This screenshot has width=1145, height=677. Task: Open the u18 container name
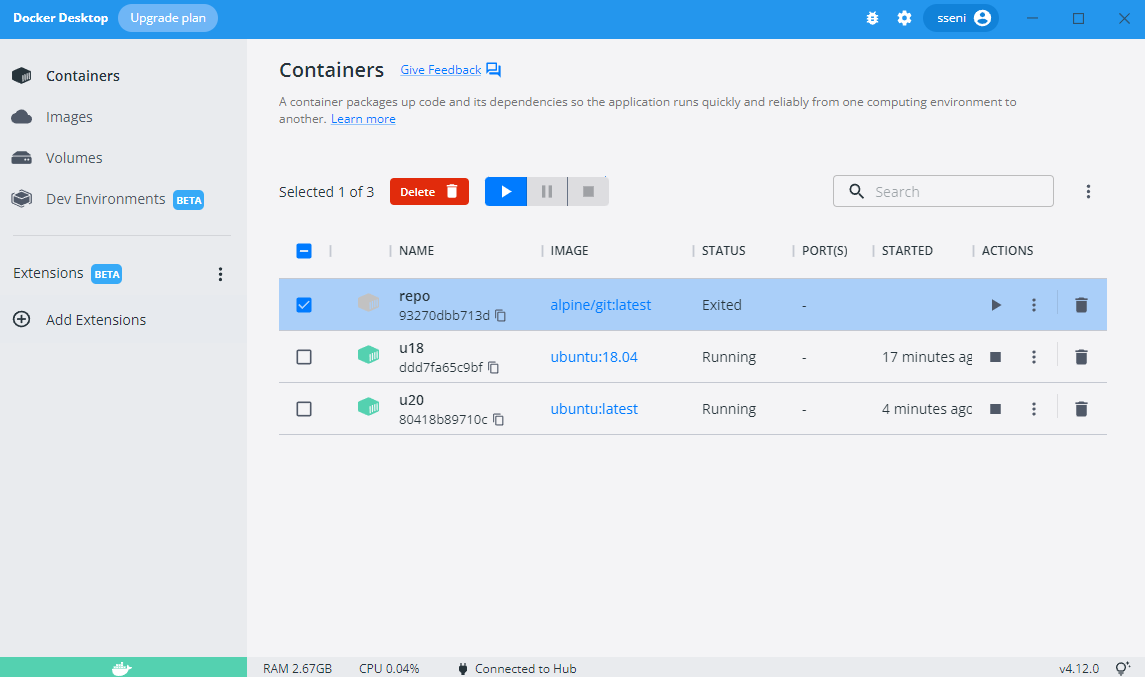[x=411, y=348]
